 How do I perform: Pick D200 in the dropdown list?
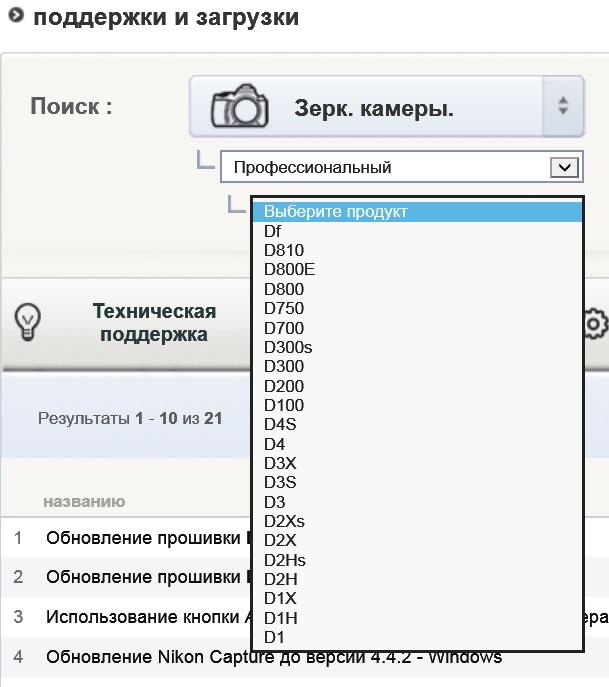pyautogui.click(x=418, y=386)
